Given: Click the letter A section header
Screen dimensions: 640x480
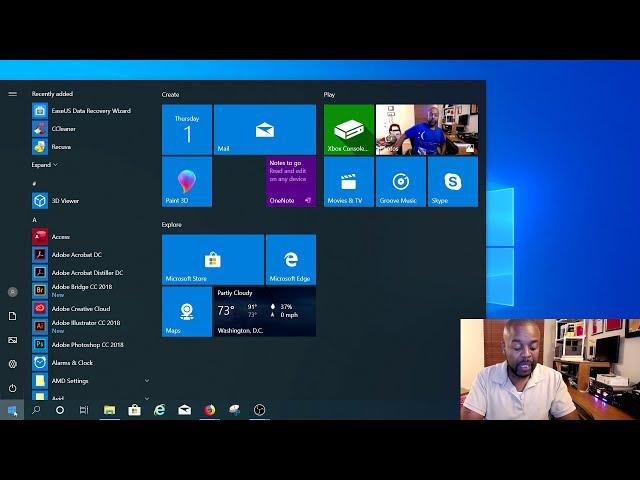Looking at the screenshot, I should coord(34,220).
